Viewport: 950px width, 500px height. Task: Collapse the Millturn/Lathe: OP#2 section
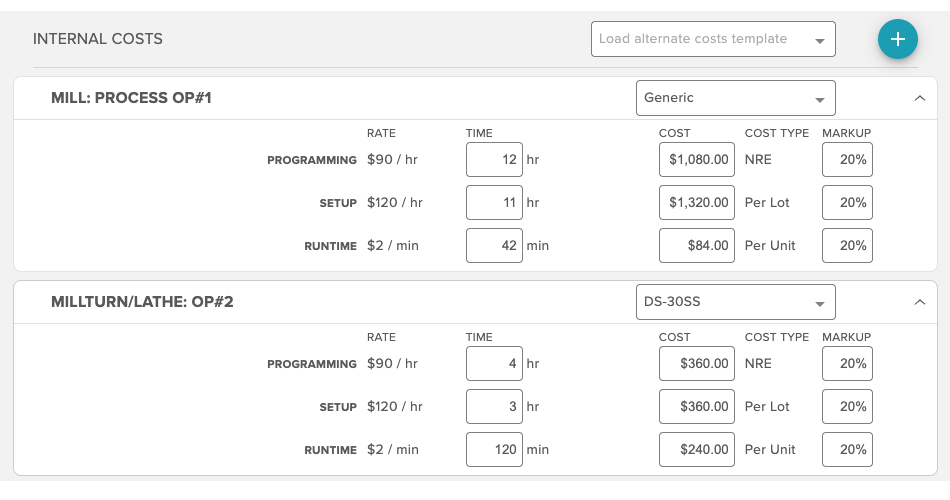point(919,302)
